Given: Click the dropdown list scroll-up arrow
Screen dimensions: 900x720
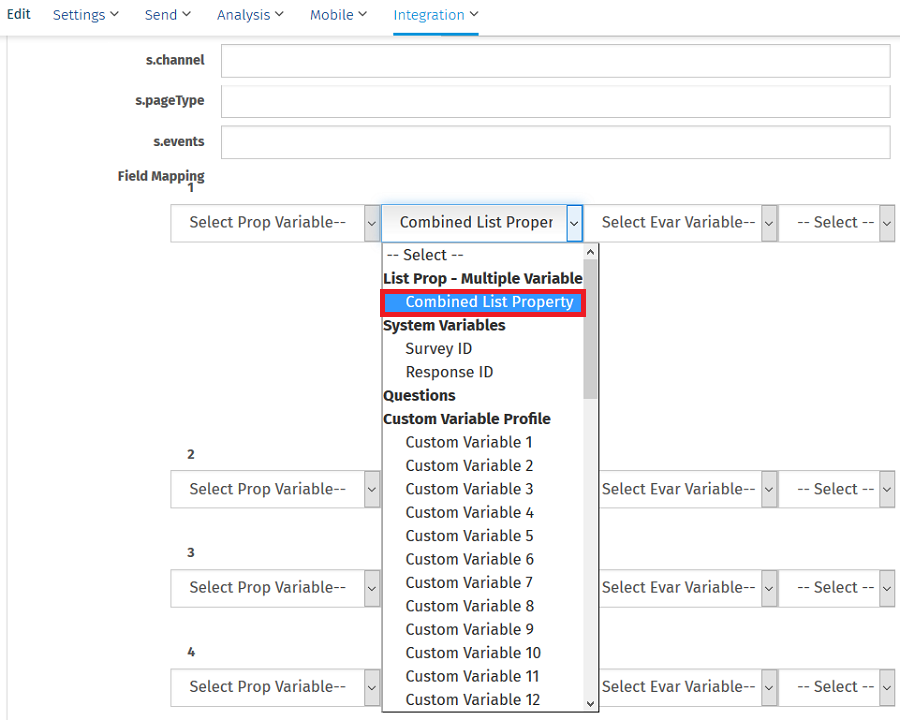Looking at the screenshot, I should coord(590,253).
